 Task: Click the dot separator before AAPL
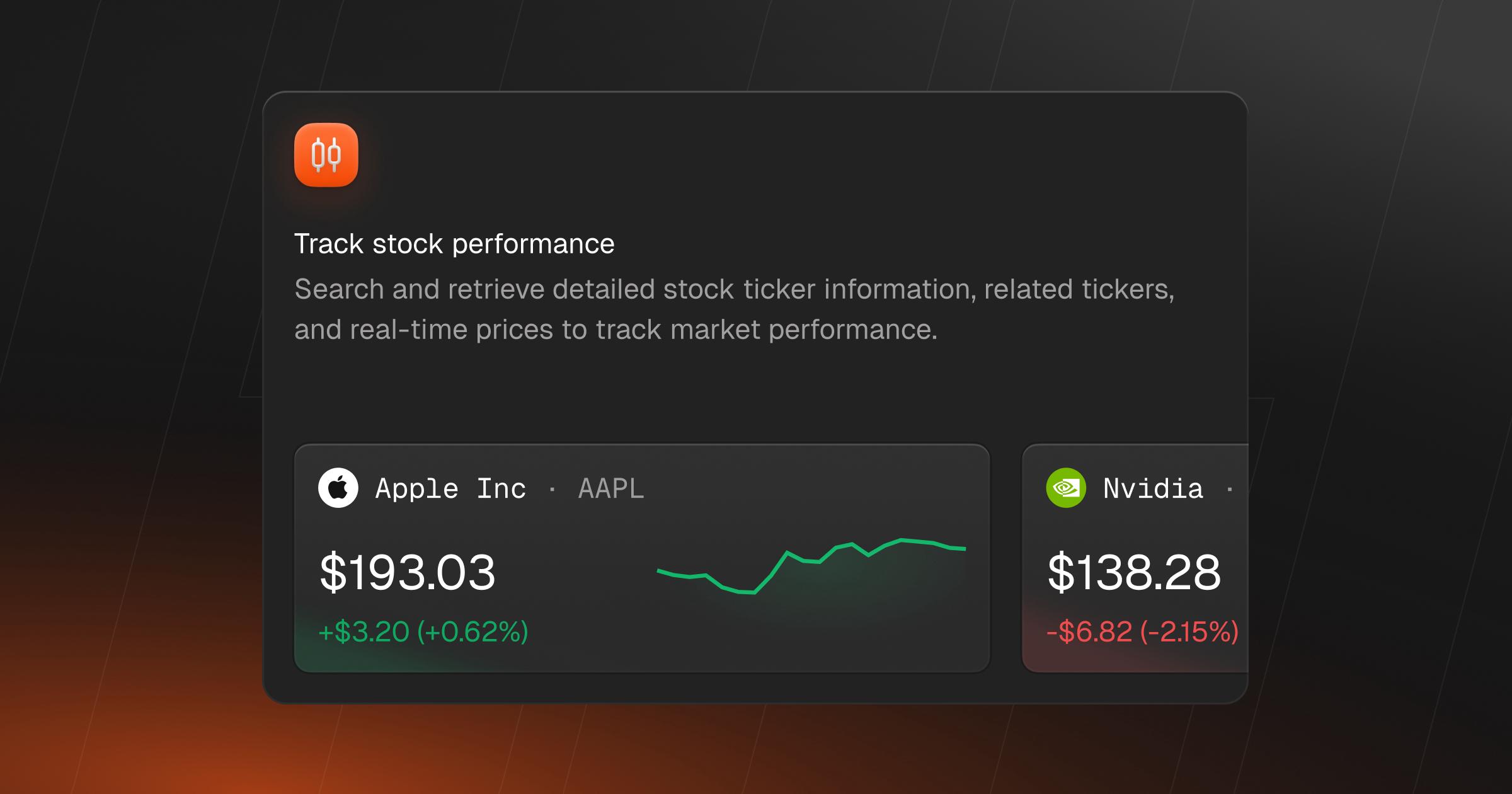coord(553,490)
